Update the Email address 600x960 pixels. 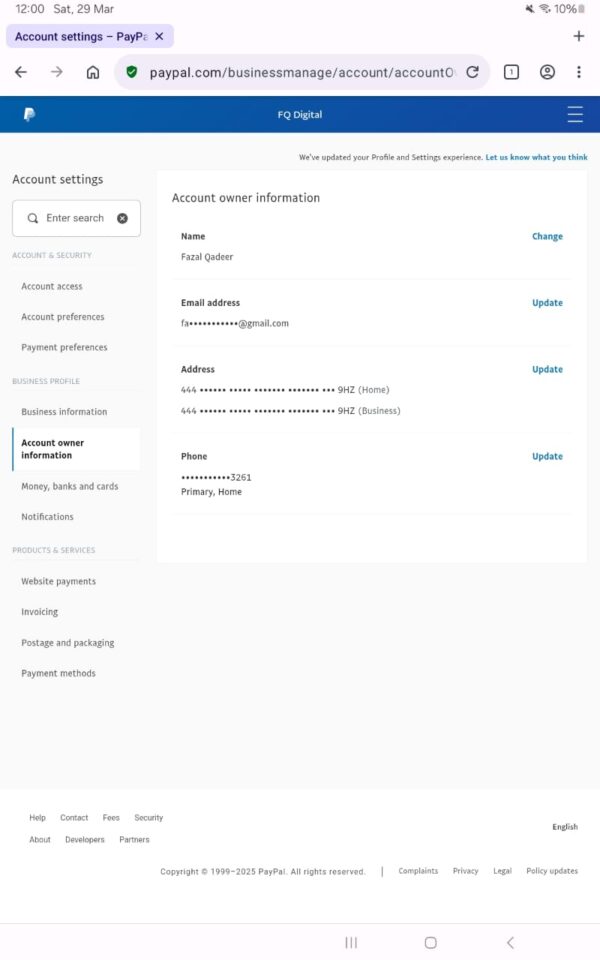[x=547, y=303]
